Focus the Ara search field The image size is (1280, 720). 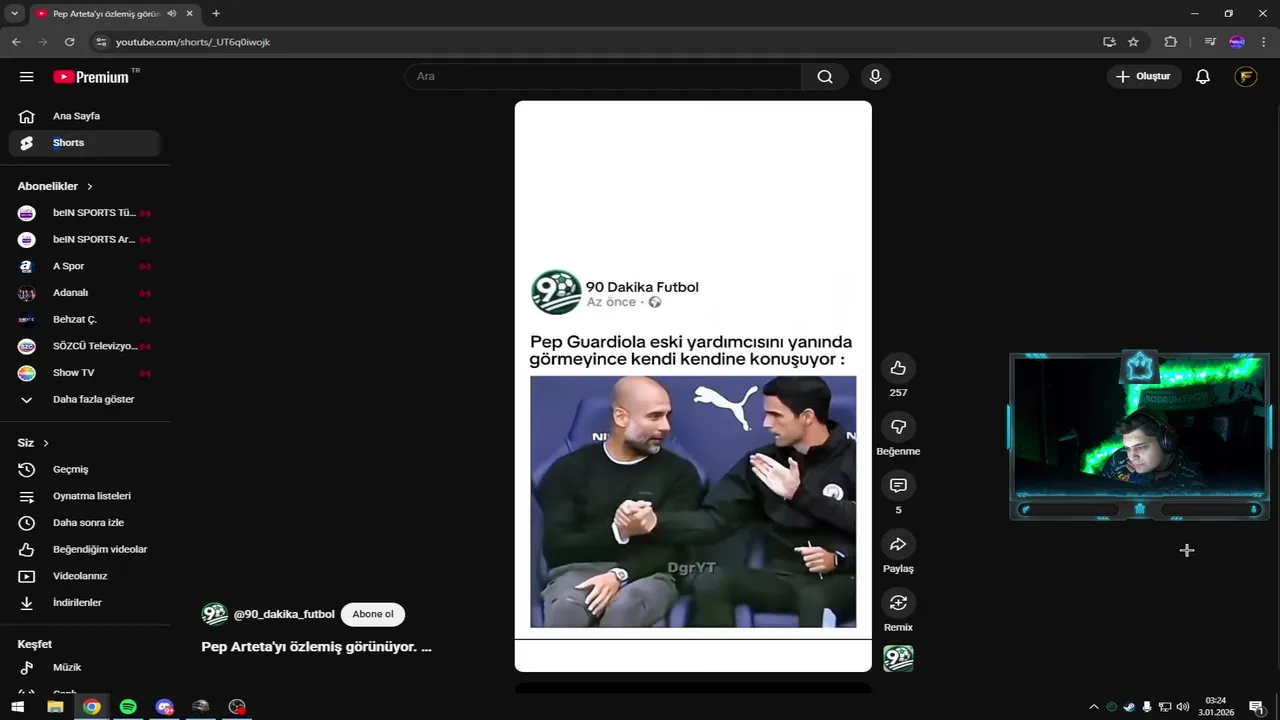click(603, 77)
